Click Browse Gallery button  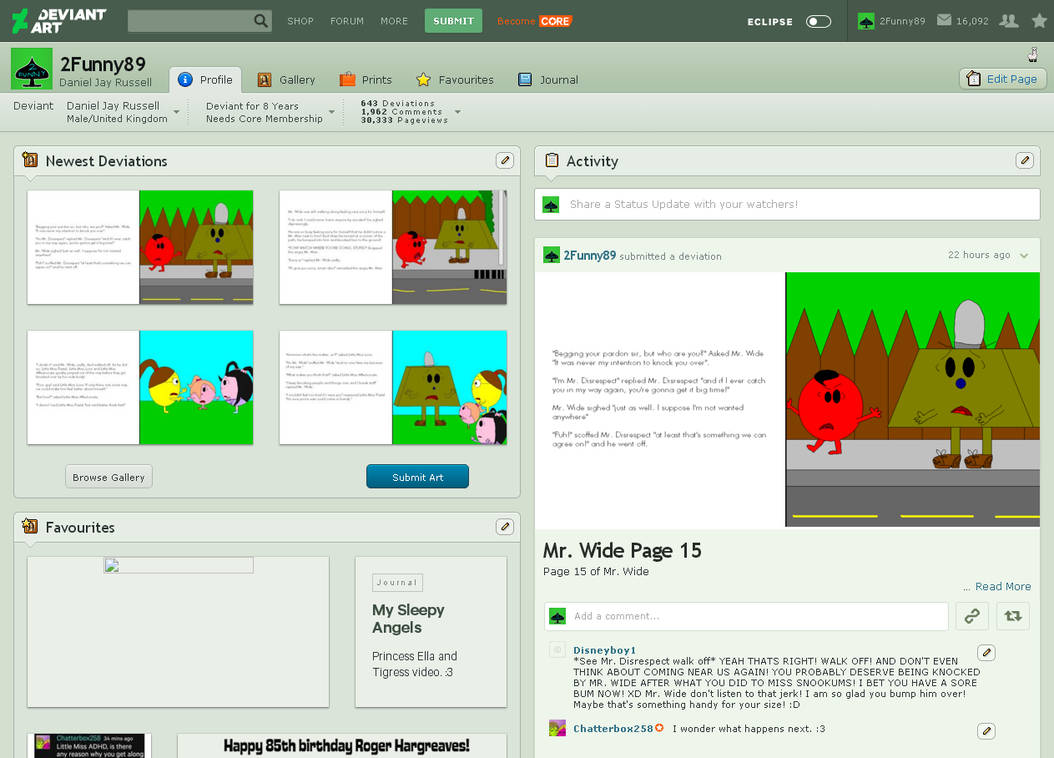click(x=109, y=476)
